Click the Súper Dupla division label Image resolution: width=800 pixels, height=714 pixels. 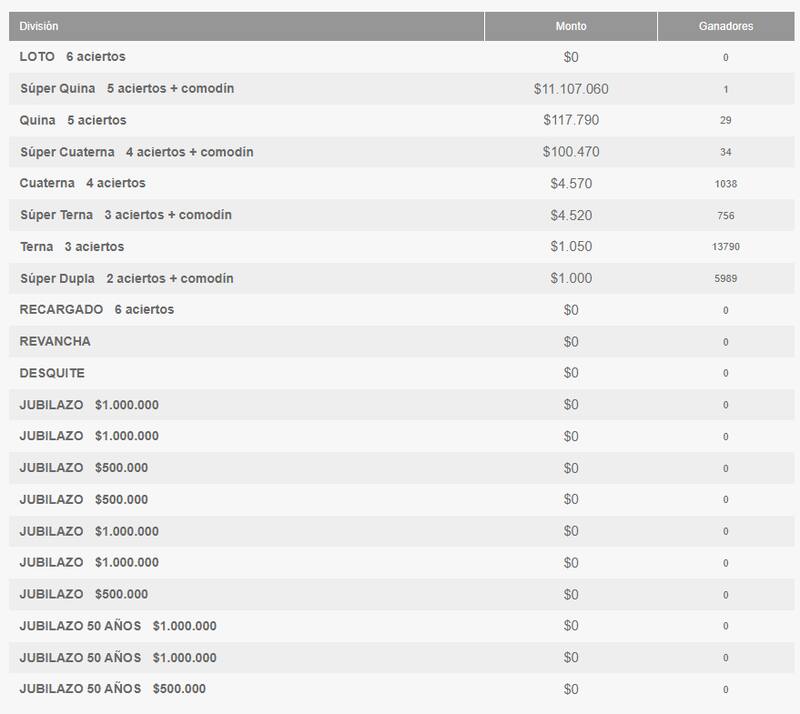pos(127,278)
